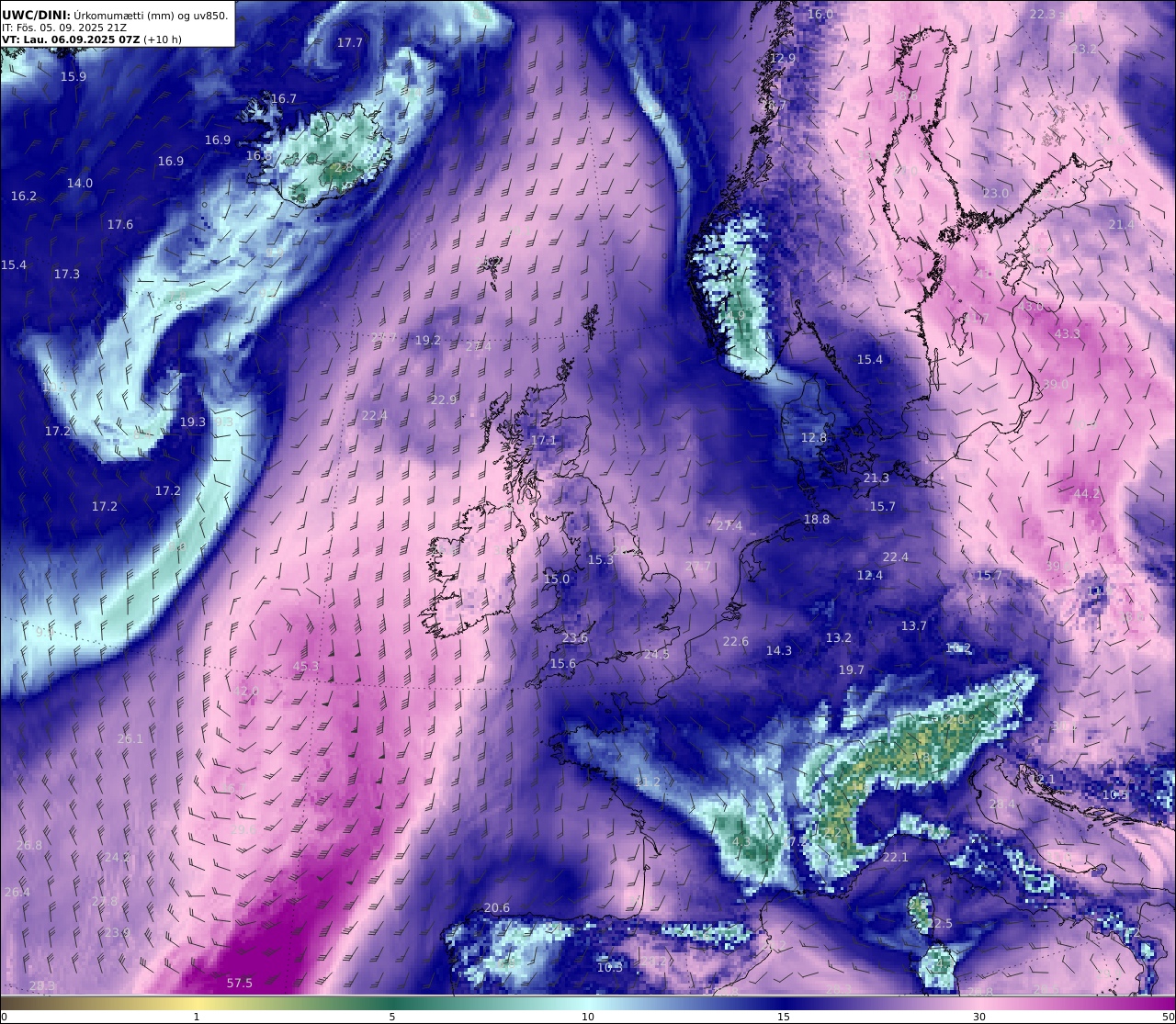The image size is (1176, 1024).
Task: Click the 22.6 value on the map
Action: [x=736, y=642]
